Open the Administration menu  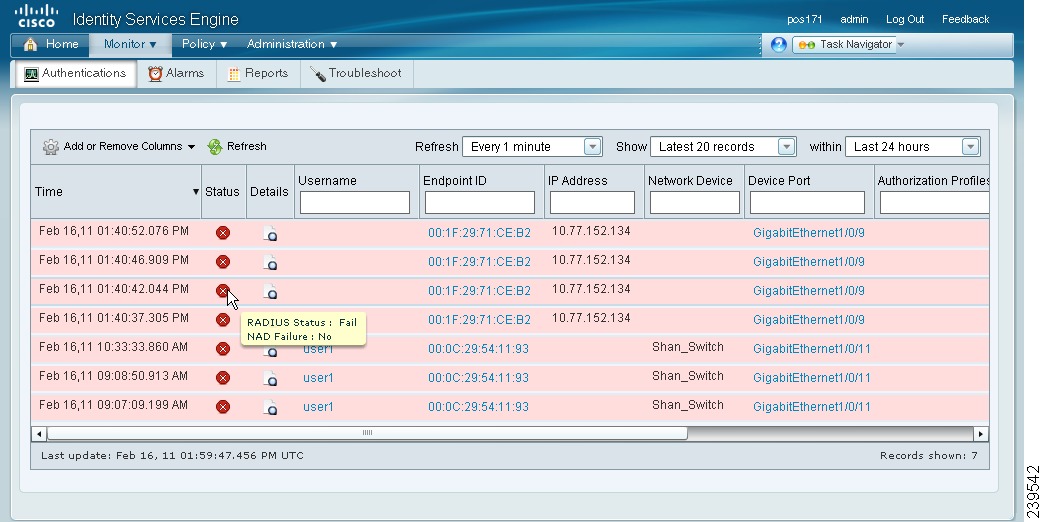[x=292, y=44]
